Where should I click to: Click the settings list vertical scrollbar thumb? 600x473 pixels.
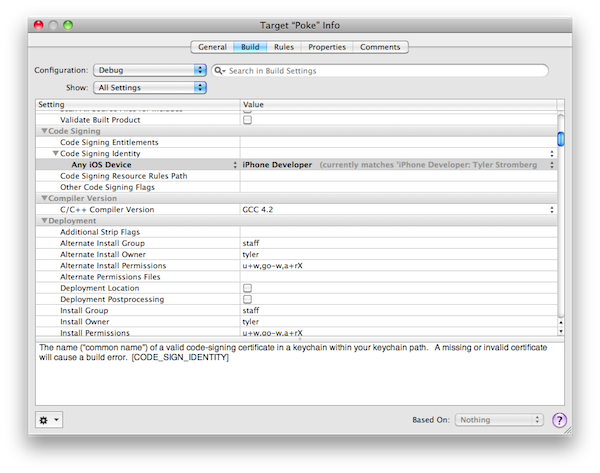(x=561, y=139)
